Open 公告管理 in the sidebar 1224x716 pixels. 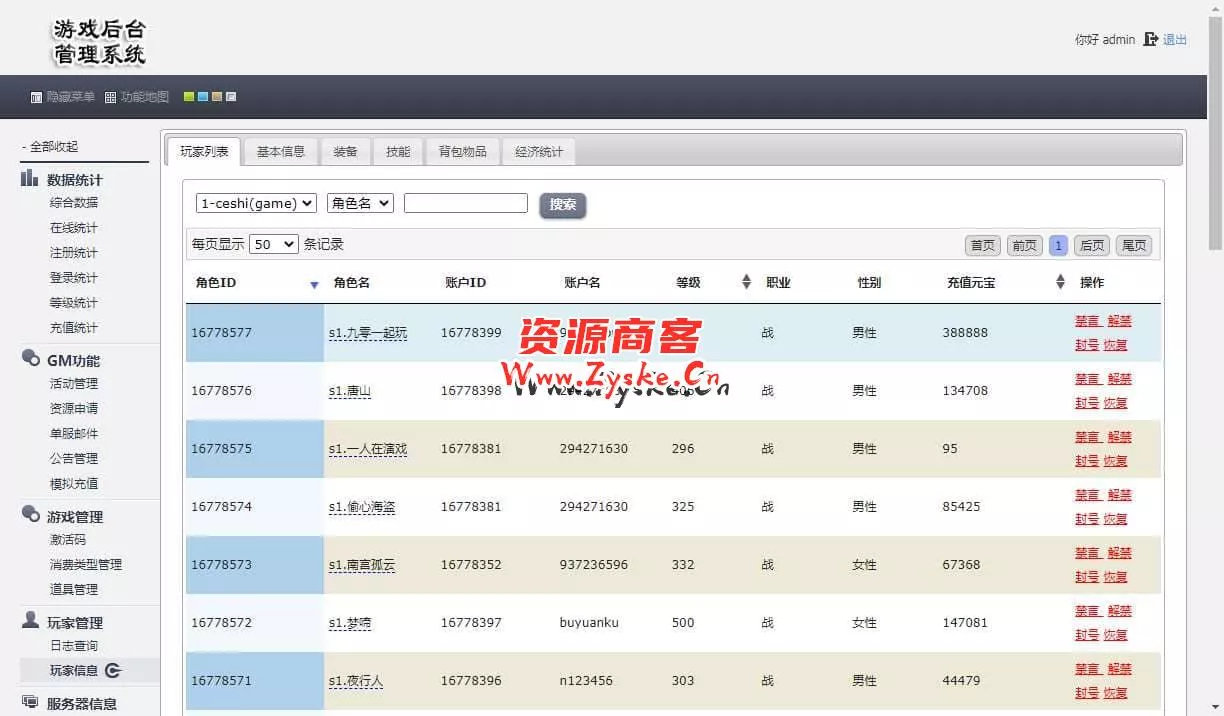click(x=74, y=459)
